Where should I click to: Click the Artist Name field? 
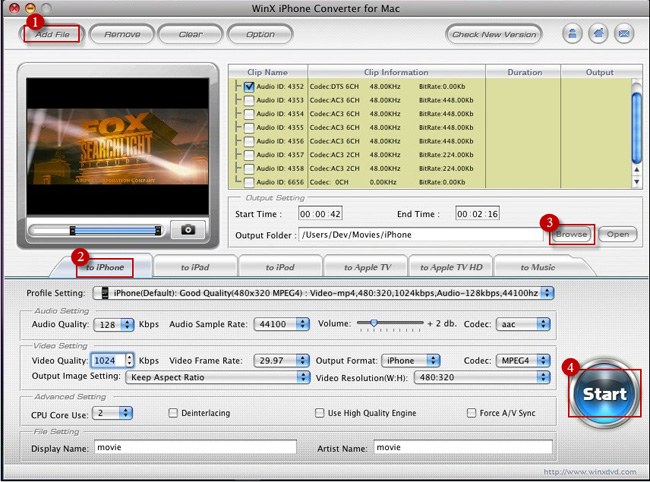pos(463,447)
